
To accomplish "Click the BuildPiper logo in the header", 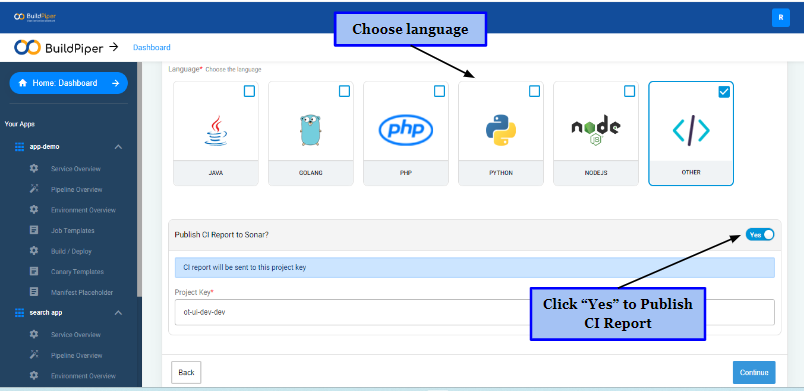I will click(x=58, y=47).
